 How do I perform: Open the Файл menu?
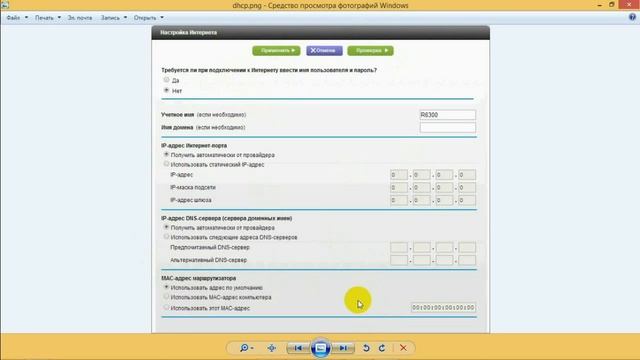(17, 18)
